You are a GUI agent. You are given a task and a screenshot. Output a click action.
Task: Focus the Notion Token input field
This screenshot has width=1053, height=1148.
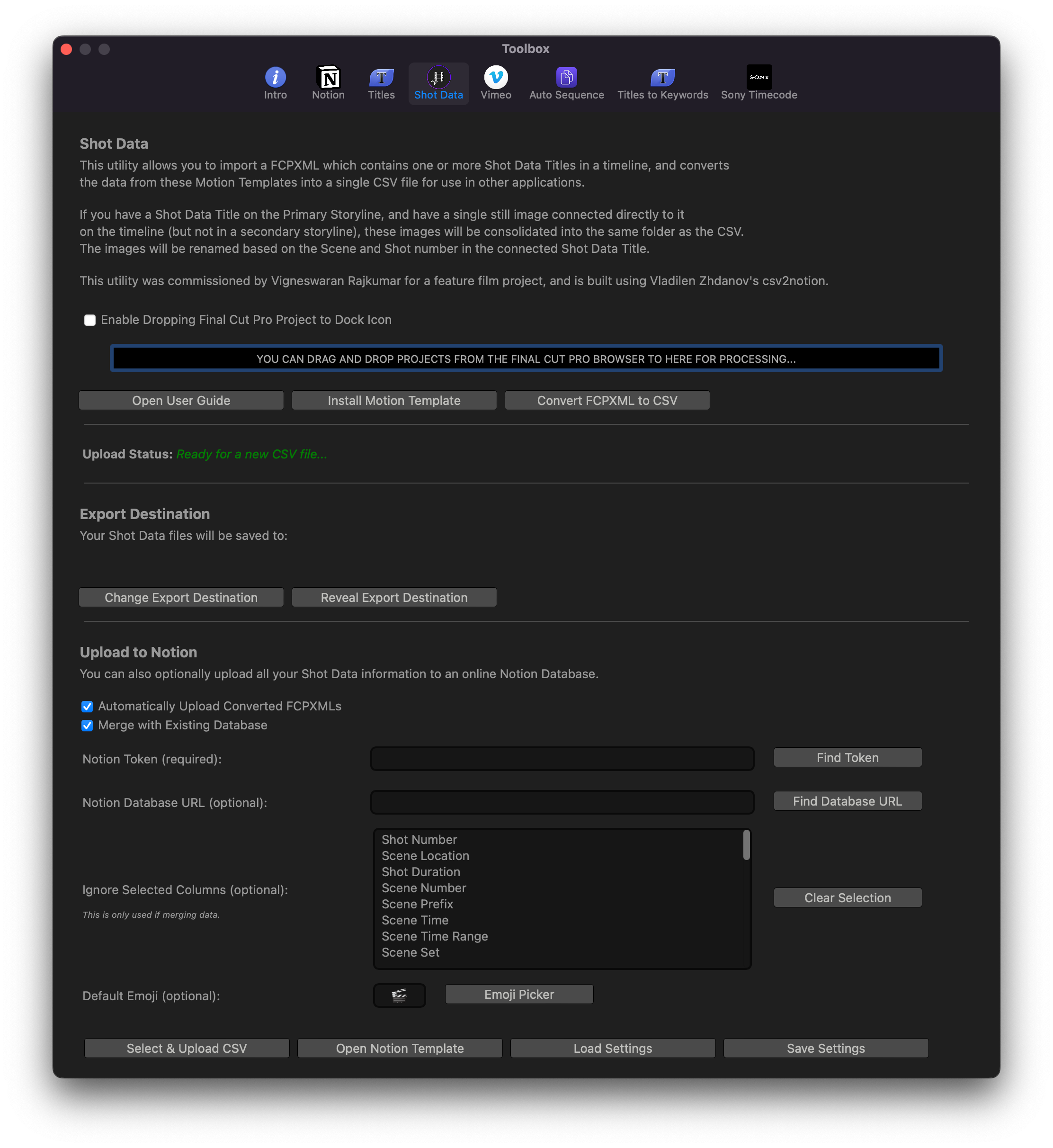pyautogui.click(x=562, y=759)
